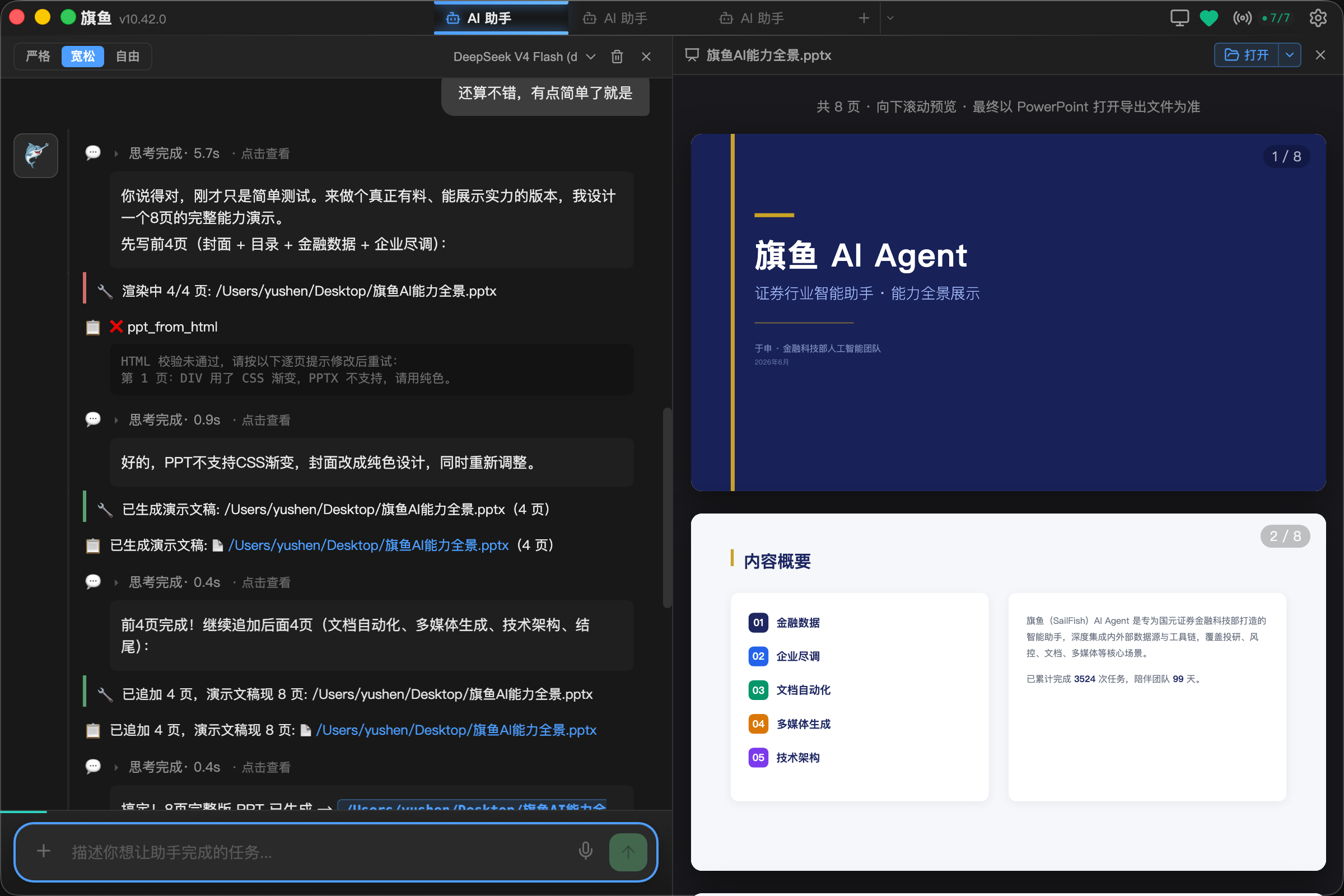Add a new tab with plus icon
Viewport: 1344px width, 896px height.
[864, 18]
